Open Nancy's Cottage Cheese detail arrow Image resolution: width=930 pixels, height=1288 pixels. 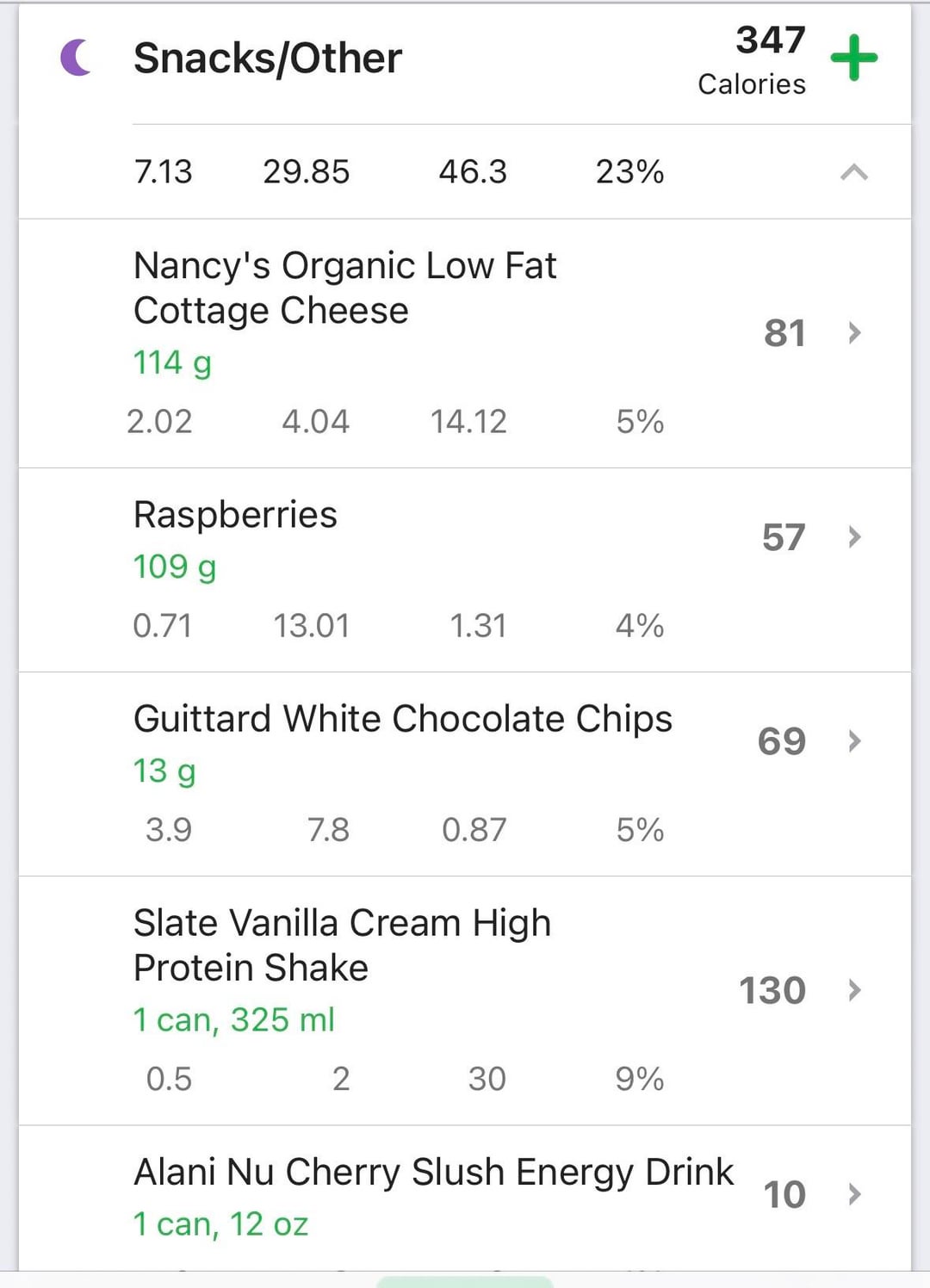pos(854,333)
